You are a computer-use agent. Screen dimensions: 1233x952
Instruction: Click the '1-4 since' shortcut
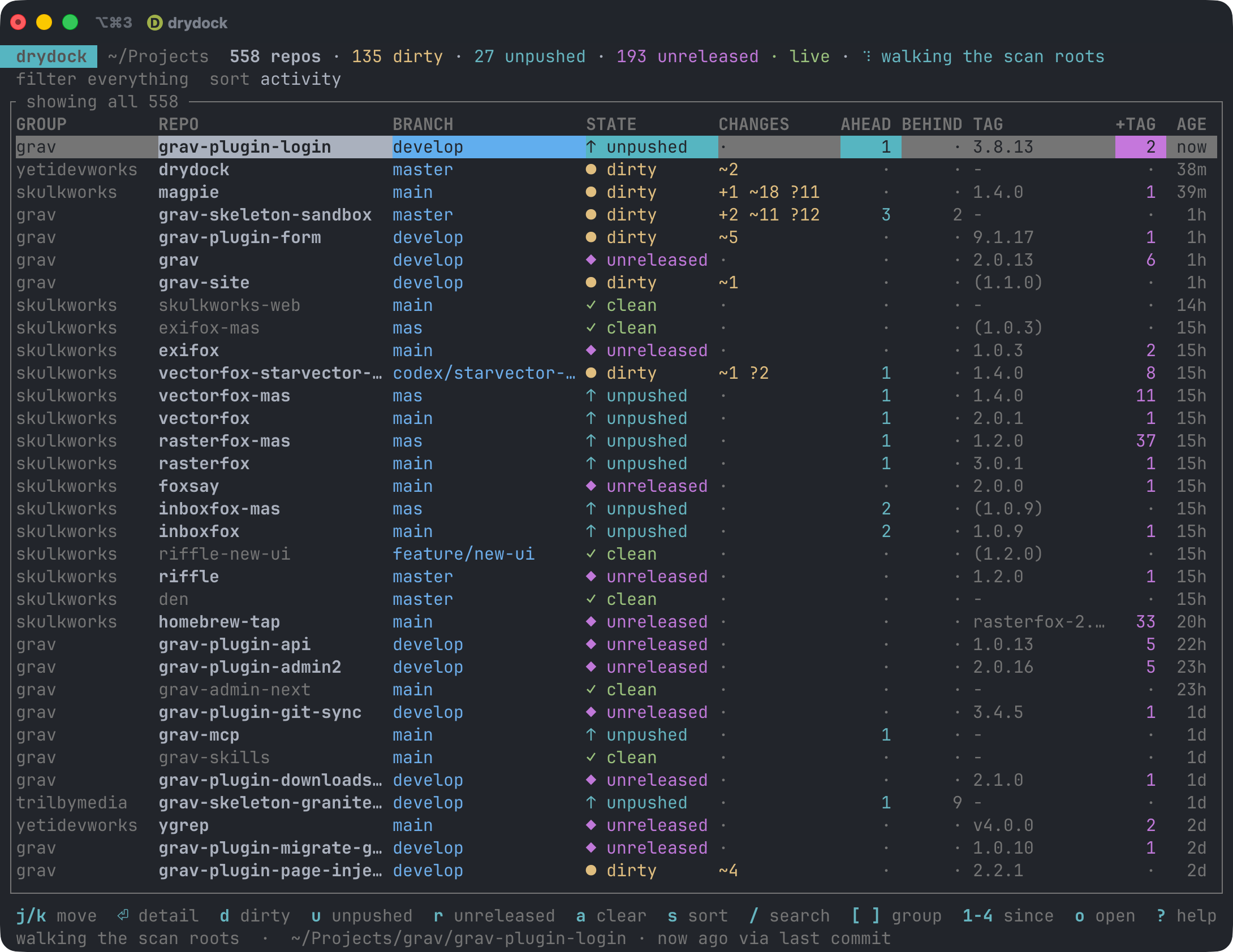click(1008, 916)
